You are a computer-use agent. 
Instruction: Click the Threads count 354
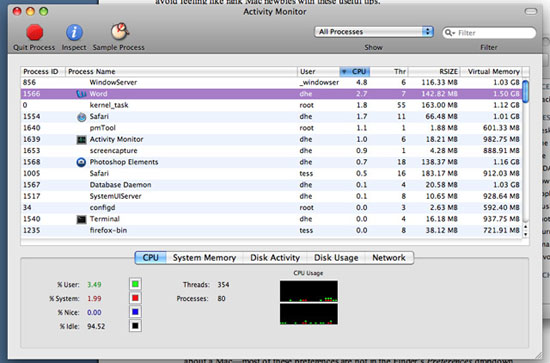[x=223, y=284]
